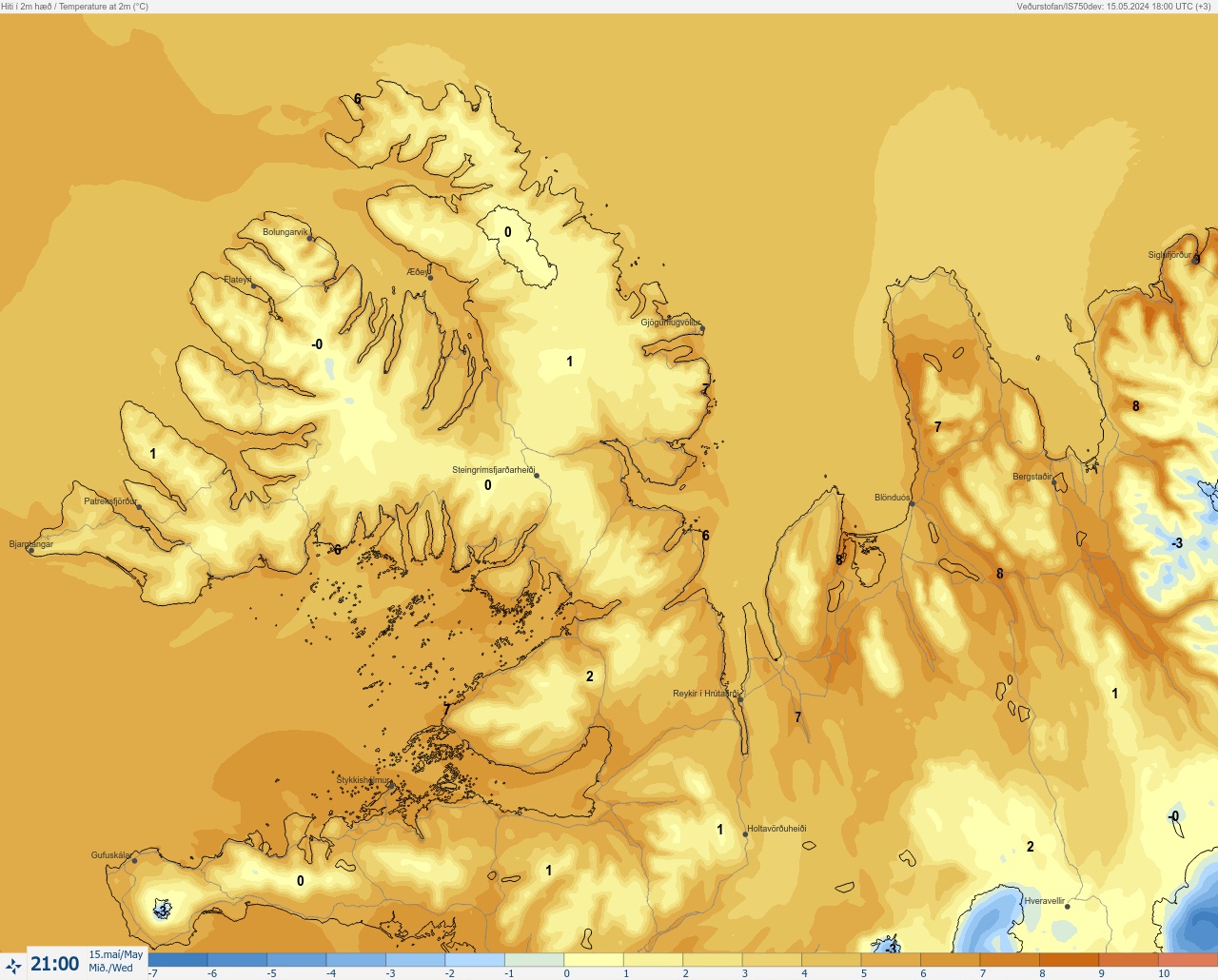Screen dimensions: 1218x980
Task: Click the 7 value north of Bergstaðir
Action: [937, 427]
